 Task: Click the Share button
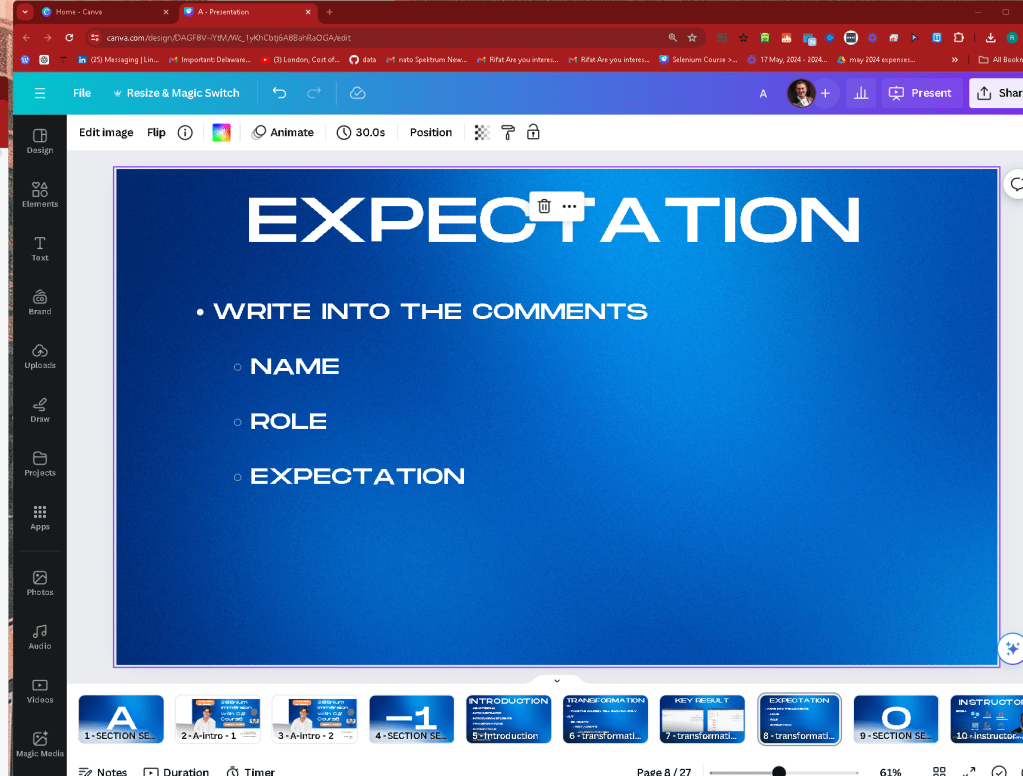[998, 93]
